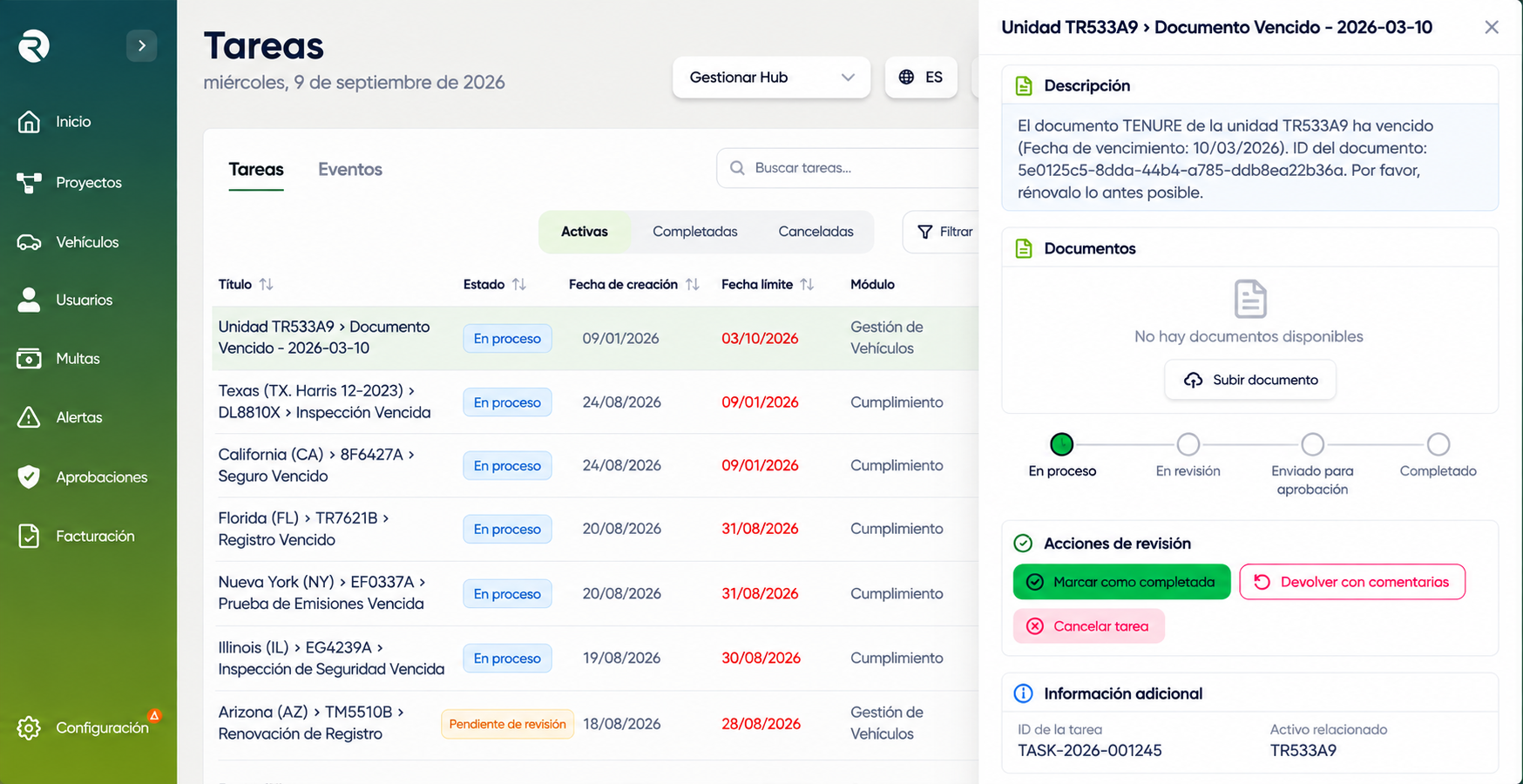Click the Pendiente de revisión status badge
The height and width of the screenshot is (784, 1523).
click(x=507, y=724)
